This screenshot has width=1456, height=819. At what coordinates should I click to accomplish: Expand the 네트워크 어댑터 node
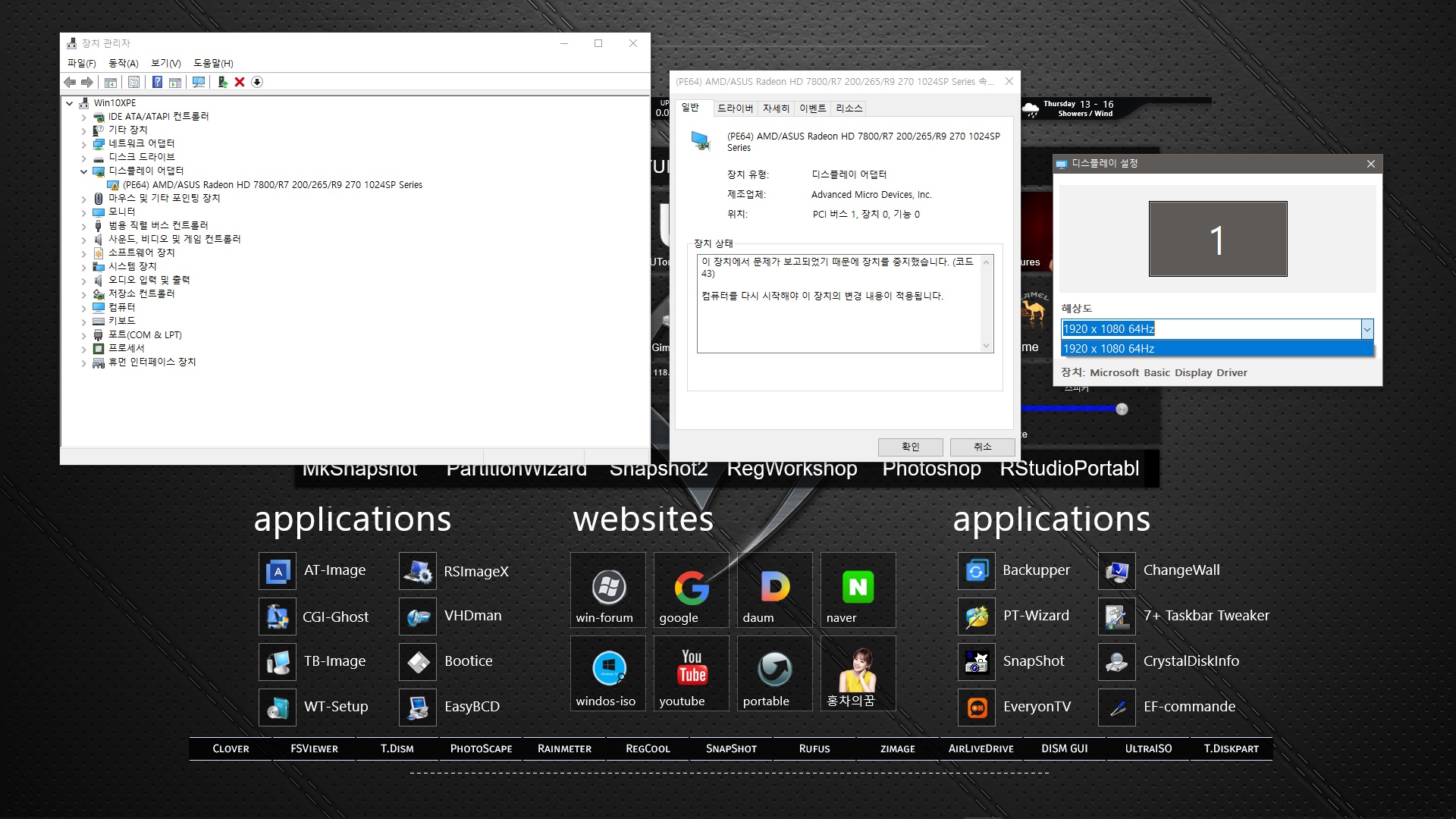(x=83, y=144)
